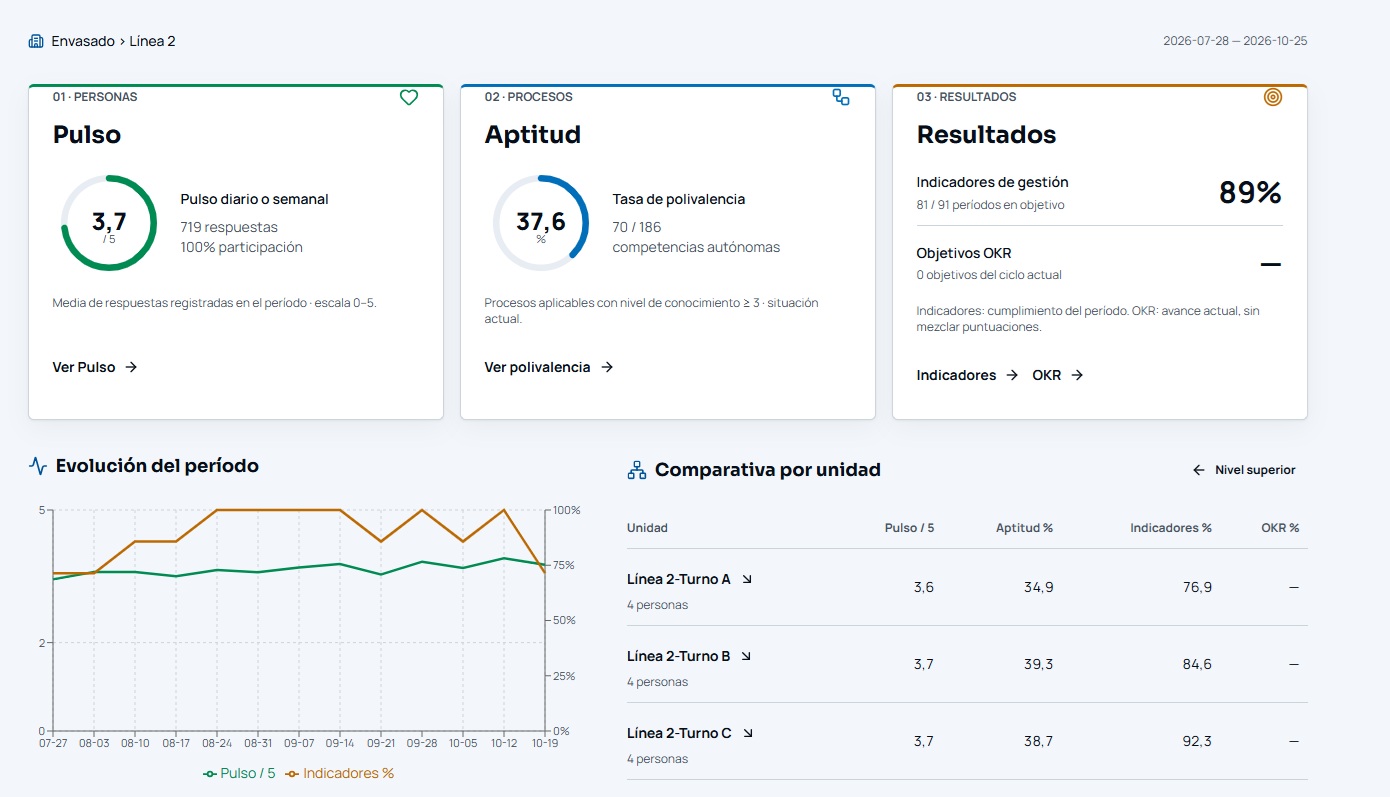Open the Ver polivalencia link
Screen dimensions: 1390x797
[x=549, y=367]
